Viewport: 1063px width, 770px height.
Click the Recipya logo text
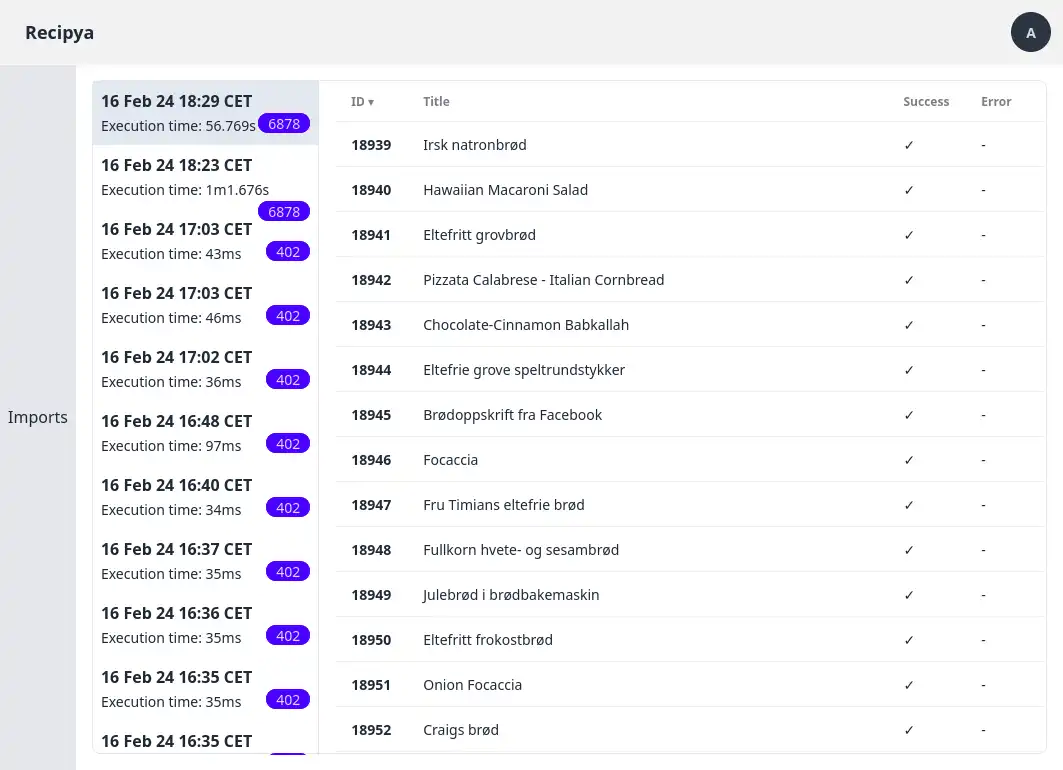click(x=60, y=33)
